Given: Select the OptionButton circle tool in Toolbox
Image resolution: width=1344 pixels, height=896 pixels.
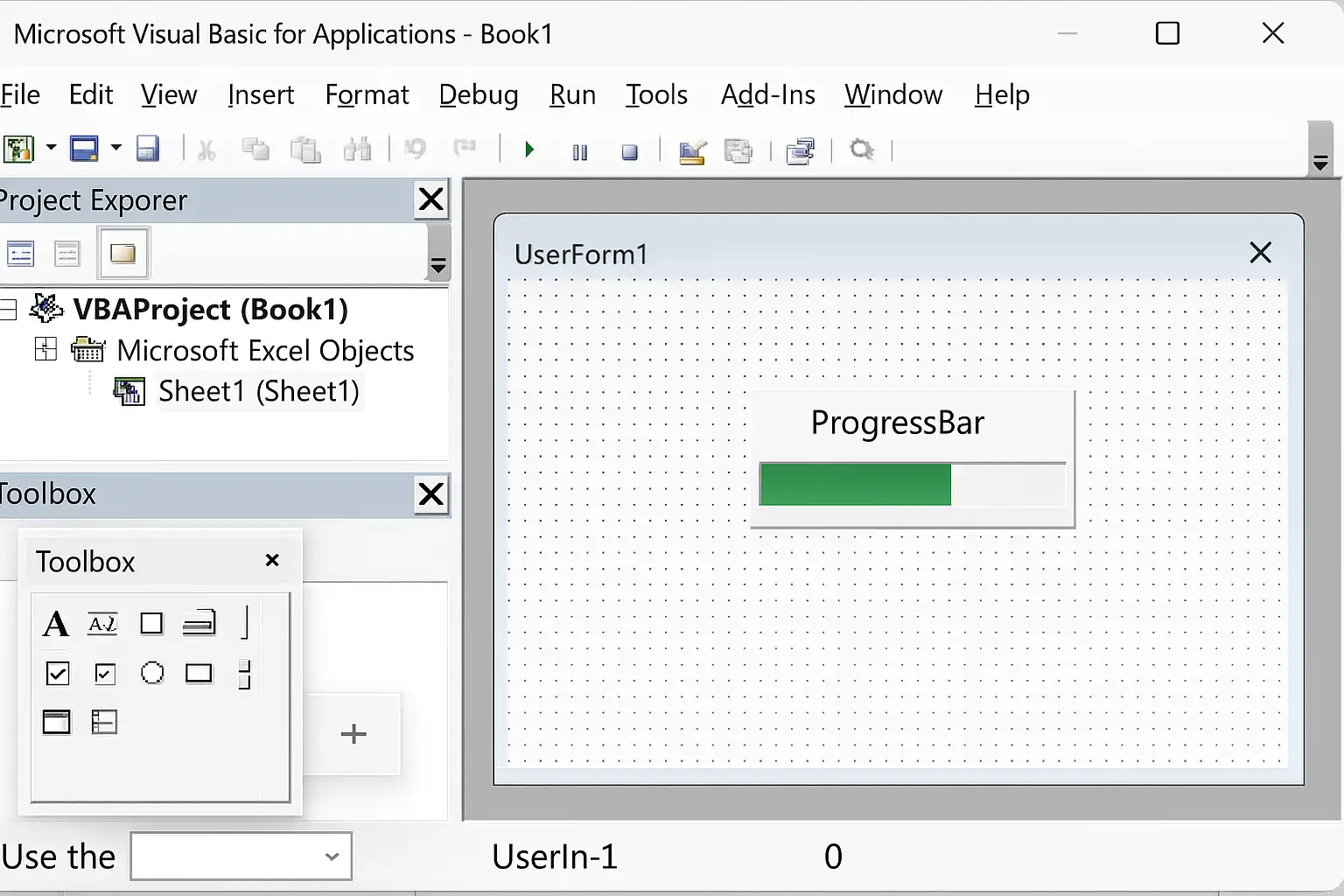Looking at the screenshot, I should [x=152, y=673].
